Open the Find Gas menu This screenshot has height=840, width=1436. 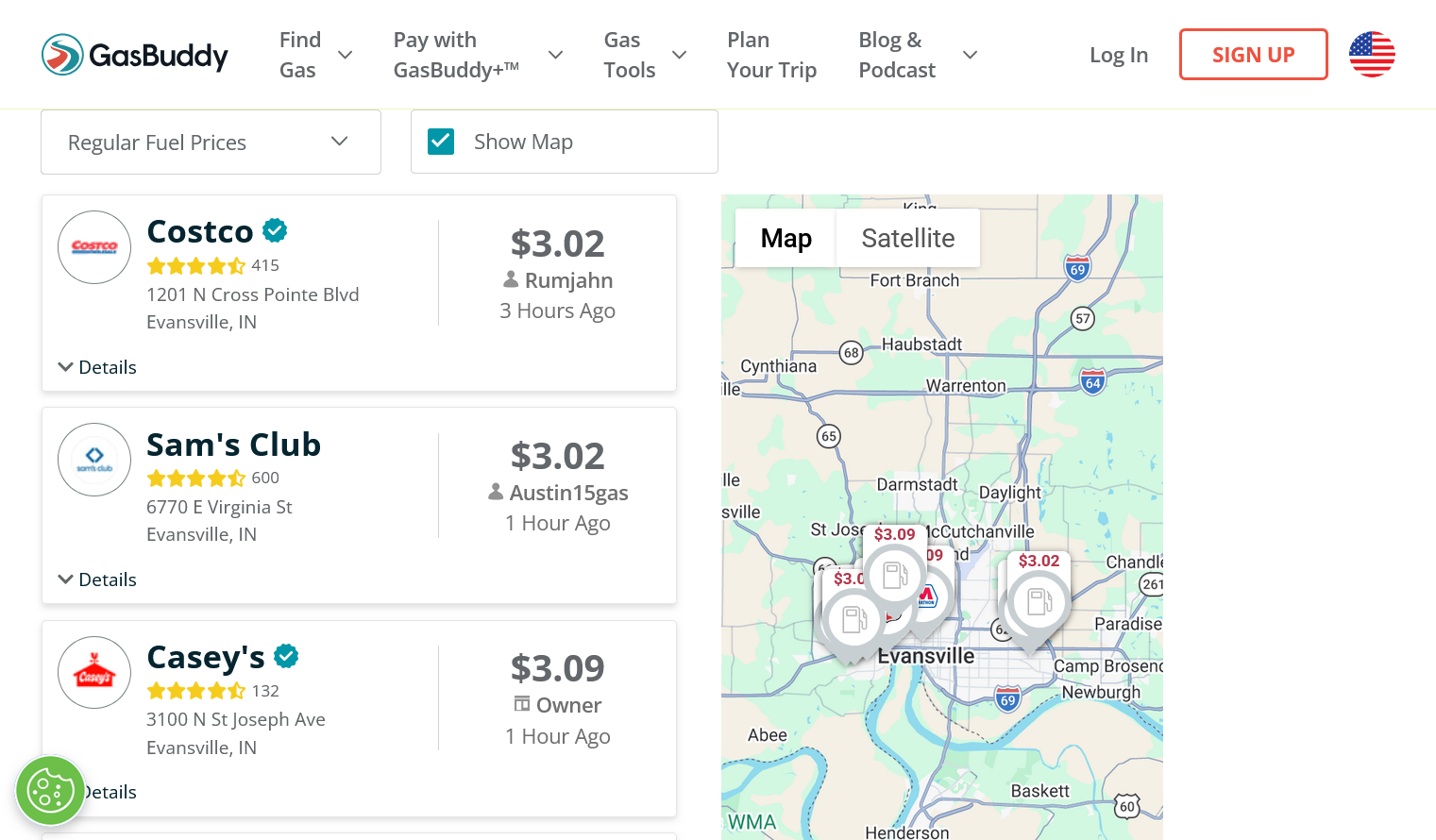pyautogui.click(x=315, y=55)
